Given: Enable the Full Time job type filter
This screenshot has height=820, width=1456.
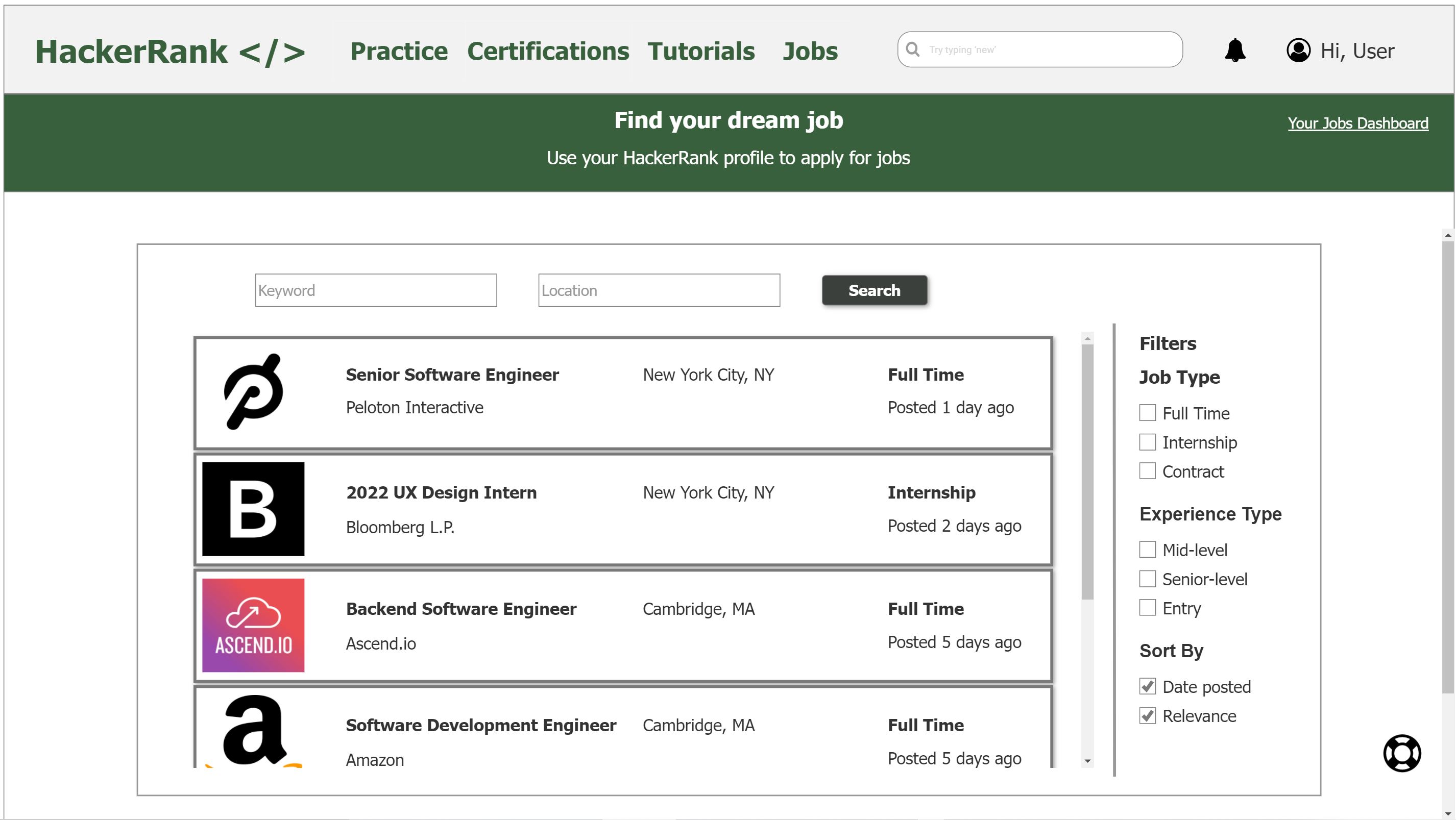Looking at the screenshot, I should [1148, 412].
